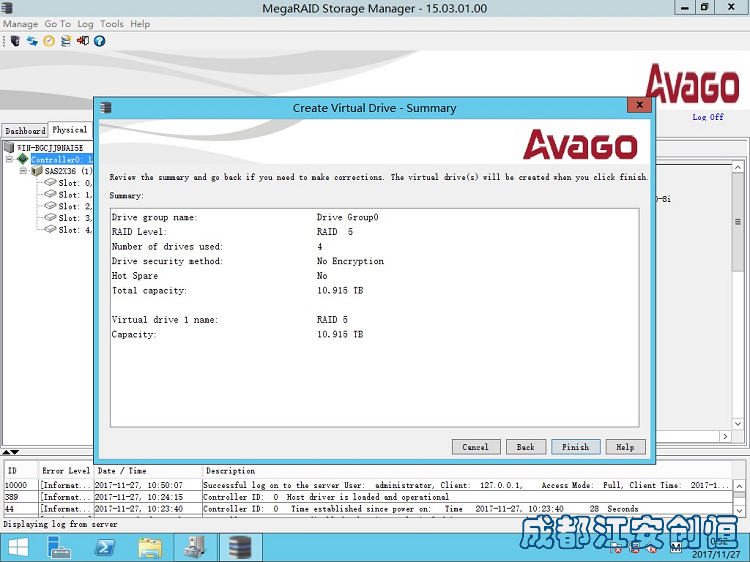
Task: Collapse the Controller0 tree node
Action: (x=9, y=159)
